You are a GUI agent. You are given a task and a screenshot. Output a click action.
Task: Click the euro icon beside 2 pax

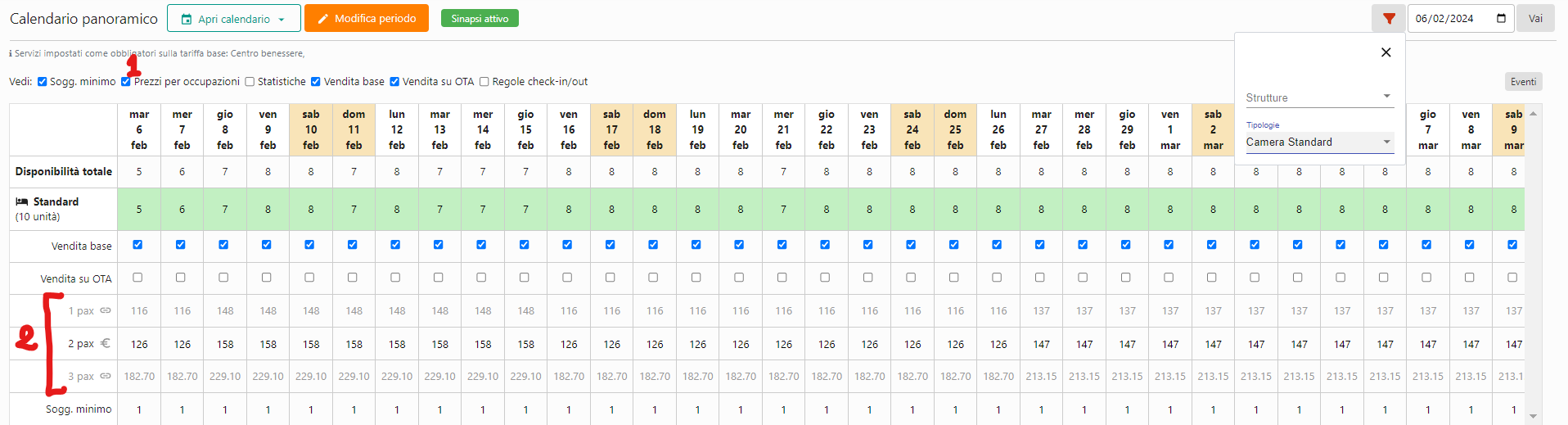pos(106,343)
